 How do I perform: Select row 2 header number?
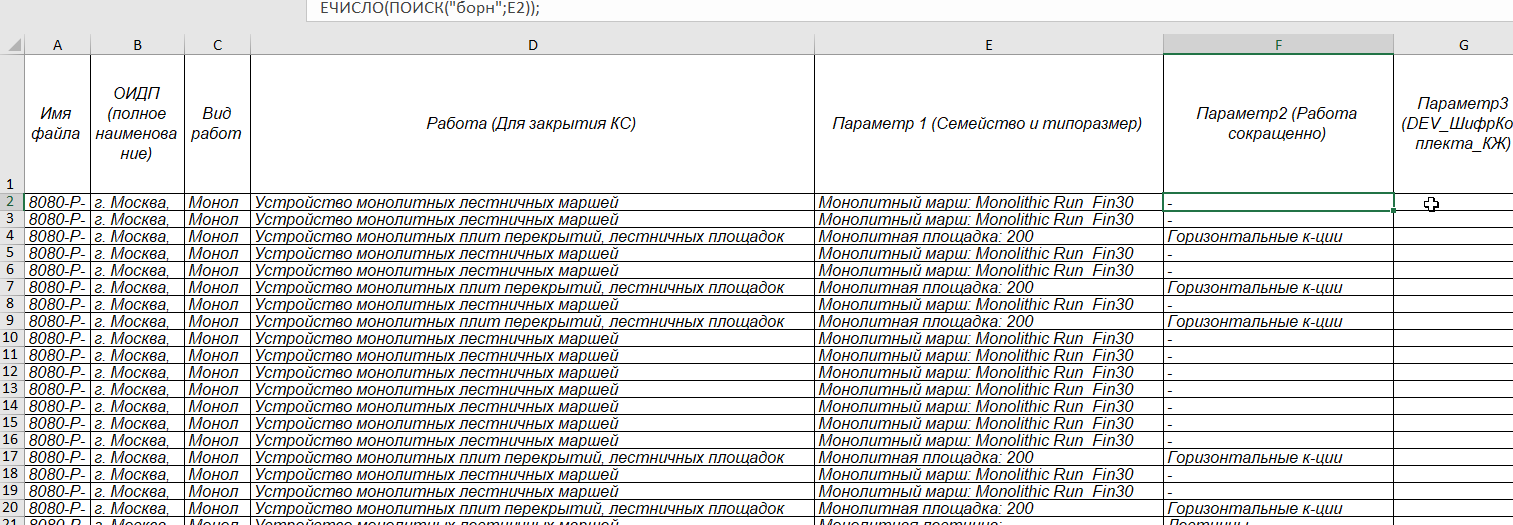click(12, 202)
